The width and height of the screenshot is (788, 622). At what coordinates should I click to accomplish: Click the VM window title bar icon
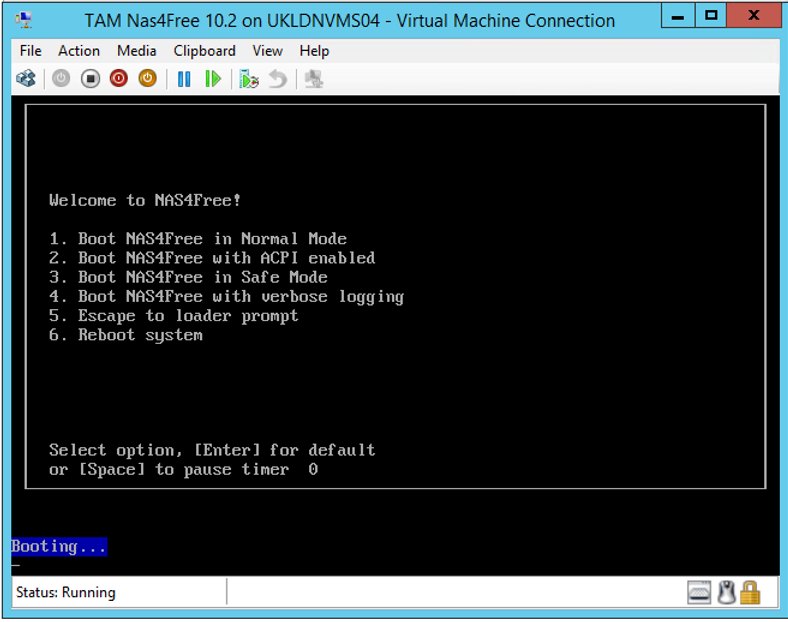click(24, 20)
